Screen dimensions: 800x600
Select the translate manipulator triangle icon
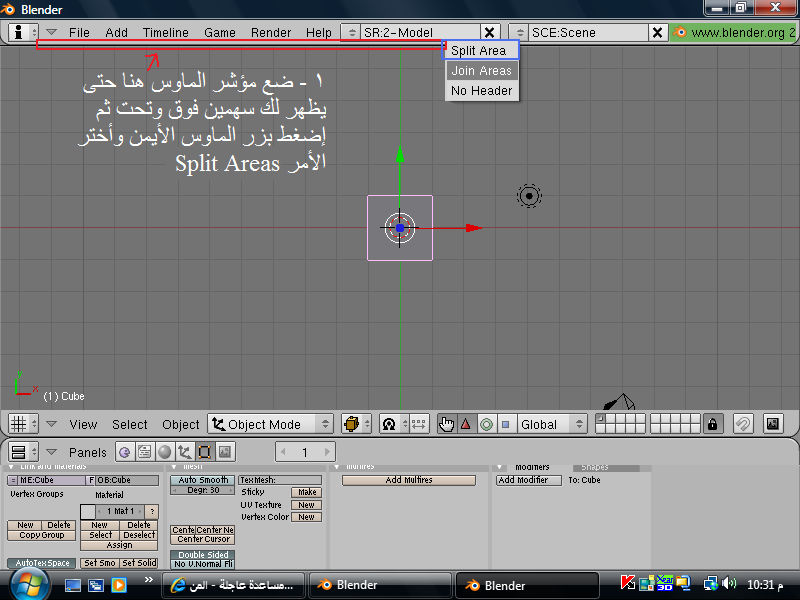point(466,424)
